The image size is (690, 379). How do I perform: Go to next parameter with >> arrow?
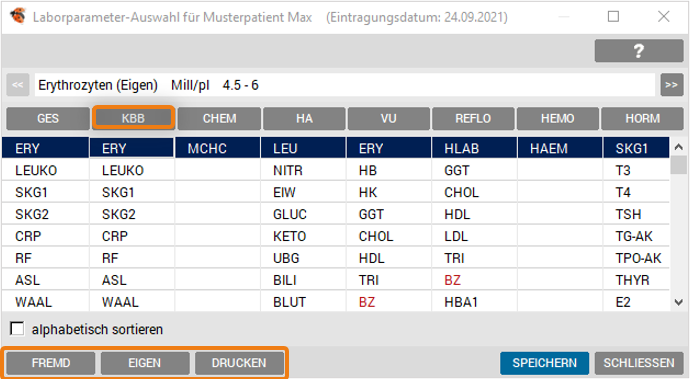672,85
